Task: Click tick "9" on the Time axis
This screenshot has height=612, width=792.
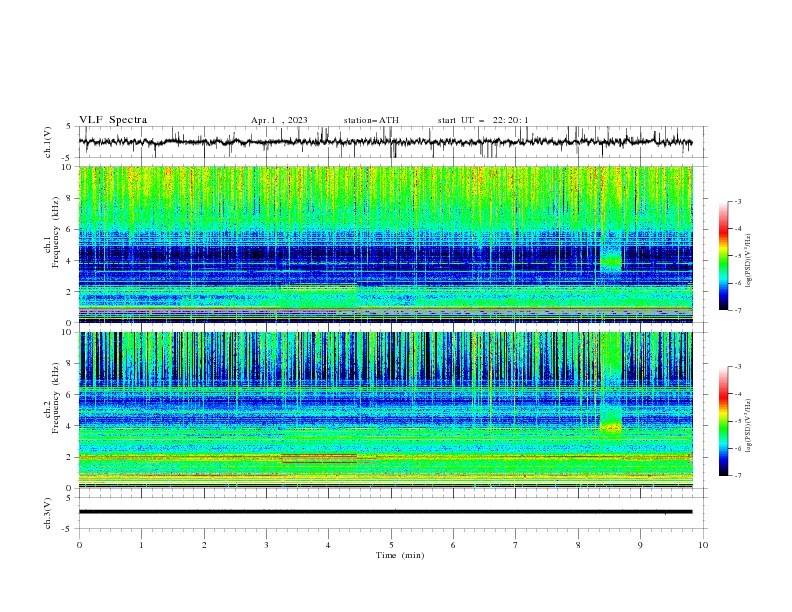Action: point(640,545)
